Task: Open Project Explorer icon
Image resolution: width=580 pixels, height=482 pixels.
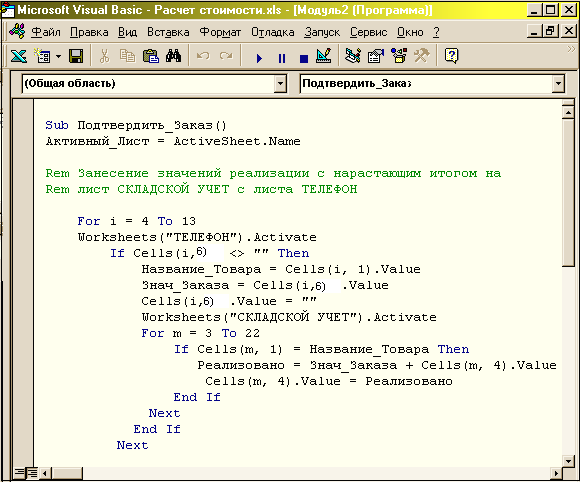Action: 353,56
